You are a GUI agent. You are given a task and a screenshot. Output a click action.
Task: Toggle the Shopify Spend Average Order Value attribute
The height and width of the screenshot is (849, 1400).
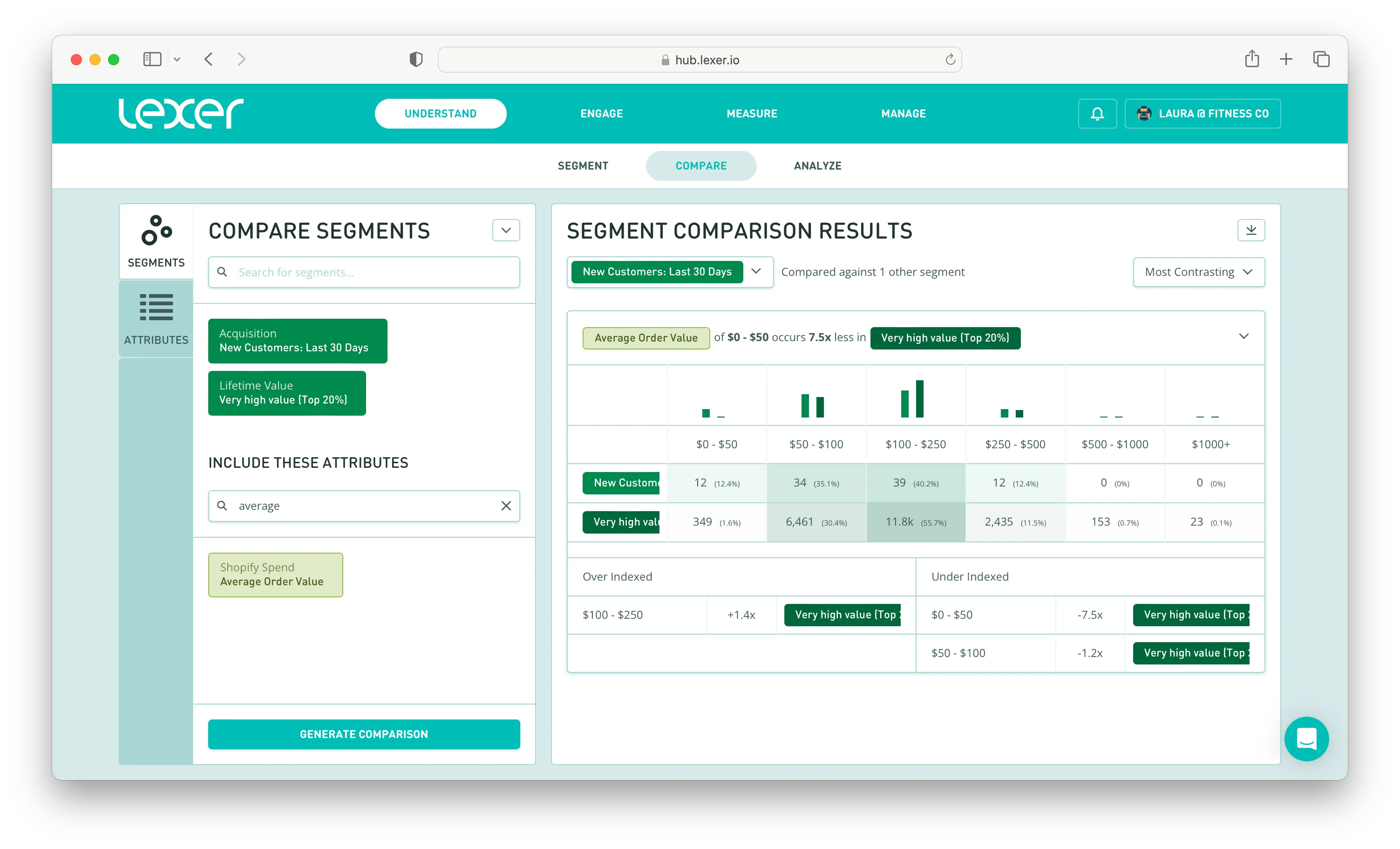coord(276,575)
